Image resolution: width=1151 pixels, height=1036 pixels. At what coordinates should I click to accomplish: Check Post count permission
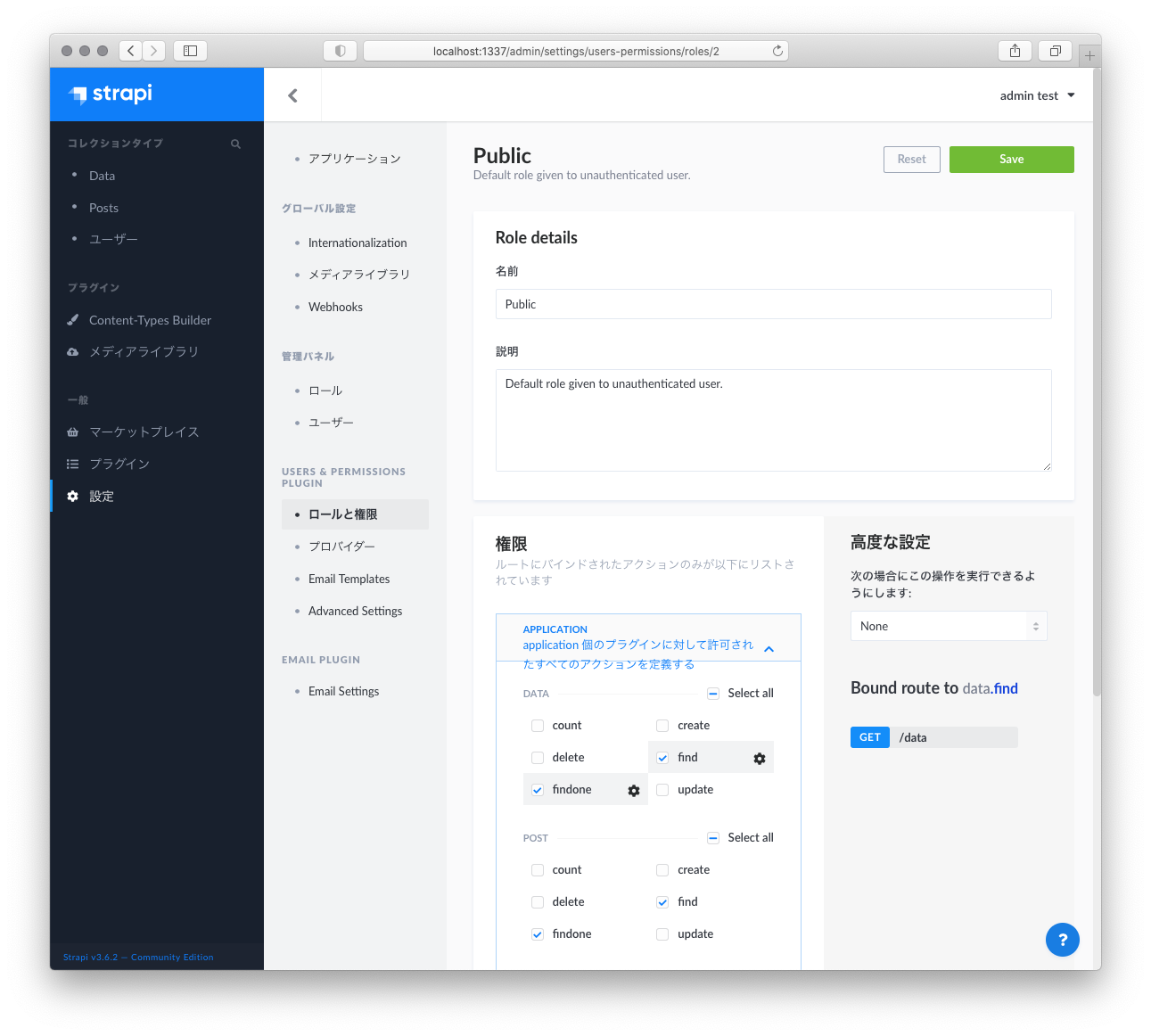pos(538,870)
